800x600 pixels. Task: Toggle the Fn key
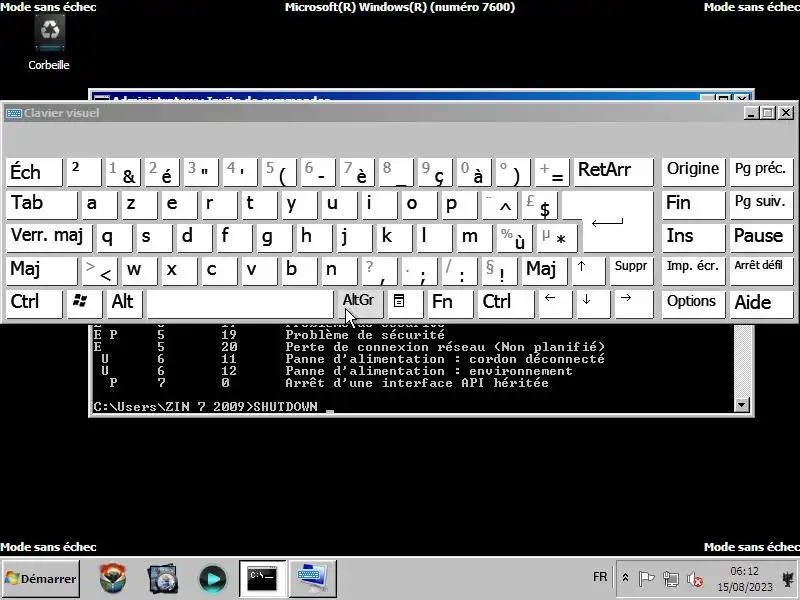coord(451,303)
